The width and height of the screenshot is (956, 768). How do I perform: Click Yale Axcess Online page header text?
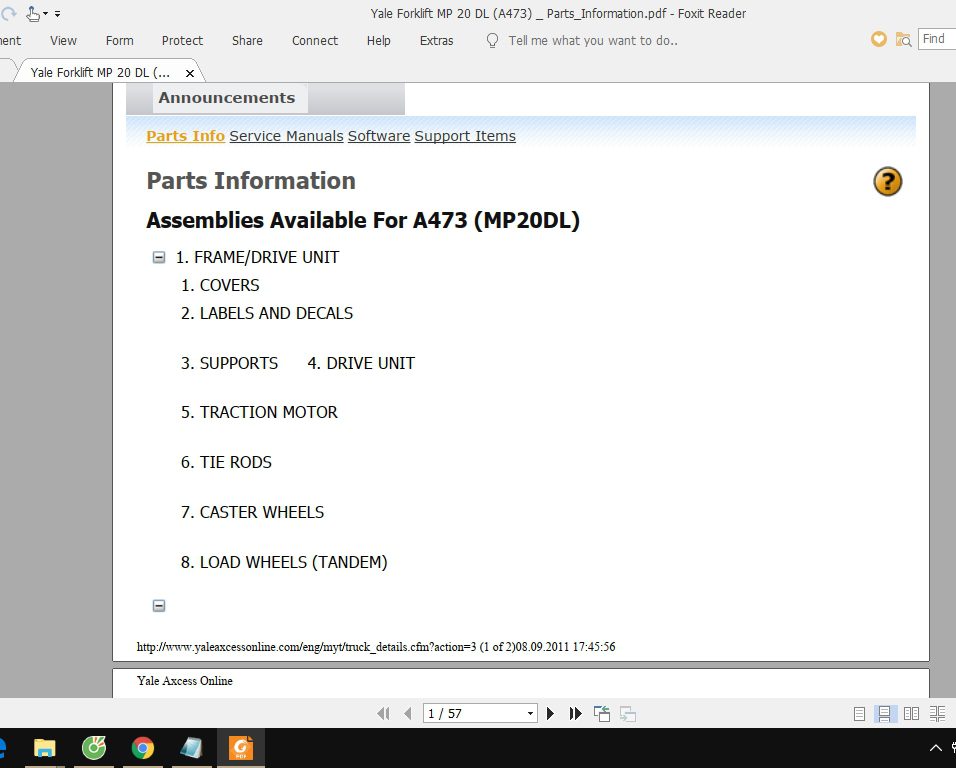click(x=185, y=681)
